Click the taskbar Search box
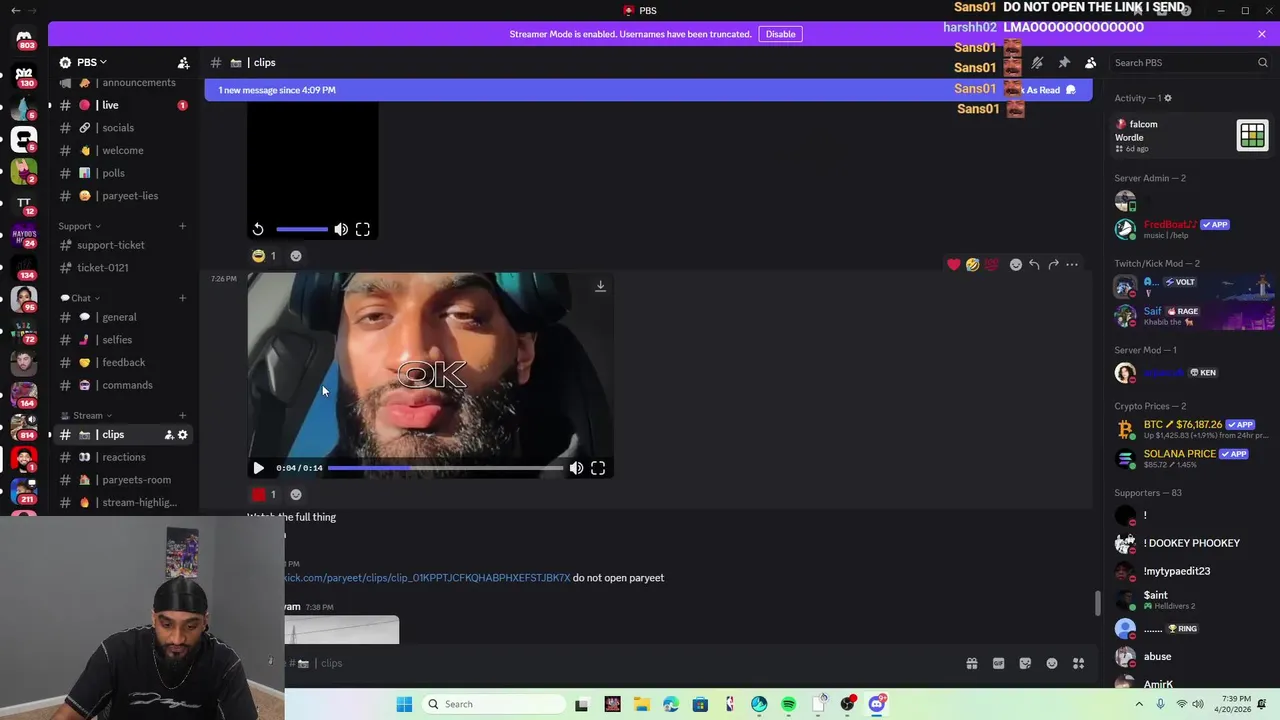The width and height of the screenshot is (1280, 720). coord(493,704)
